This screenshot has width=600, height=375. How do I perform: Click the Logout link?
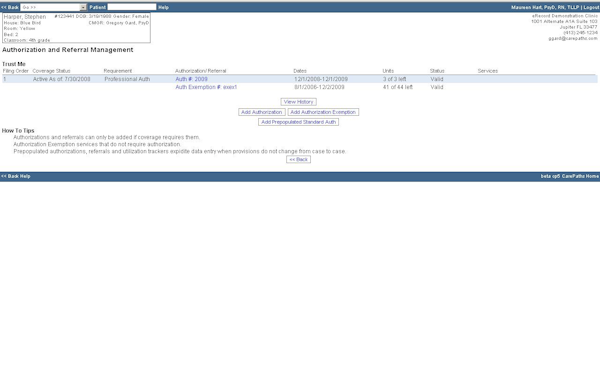(x=591, y=7)
